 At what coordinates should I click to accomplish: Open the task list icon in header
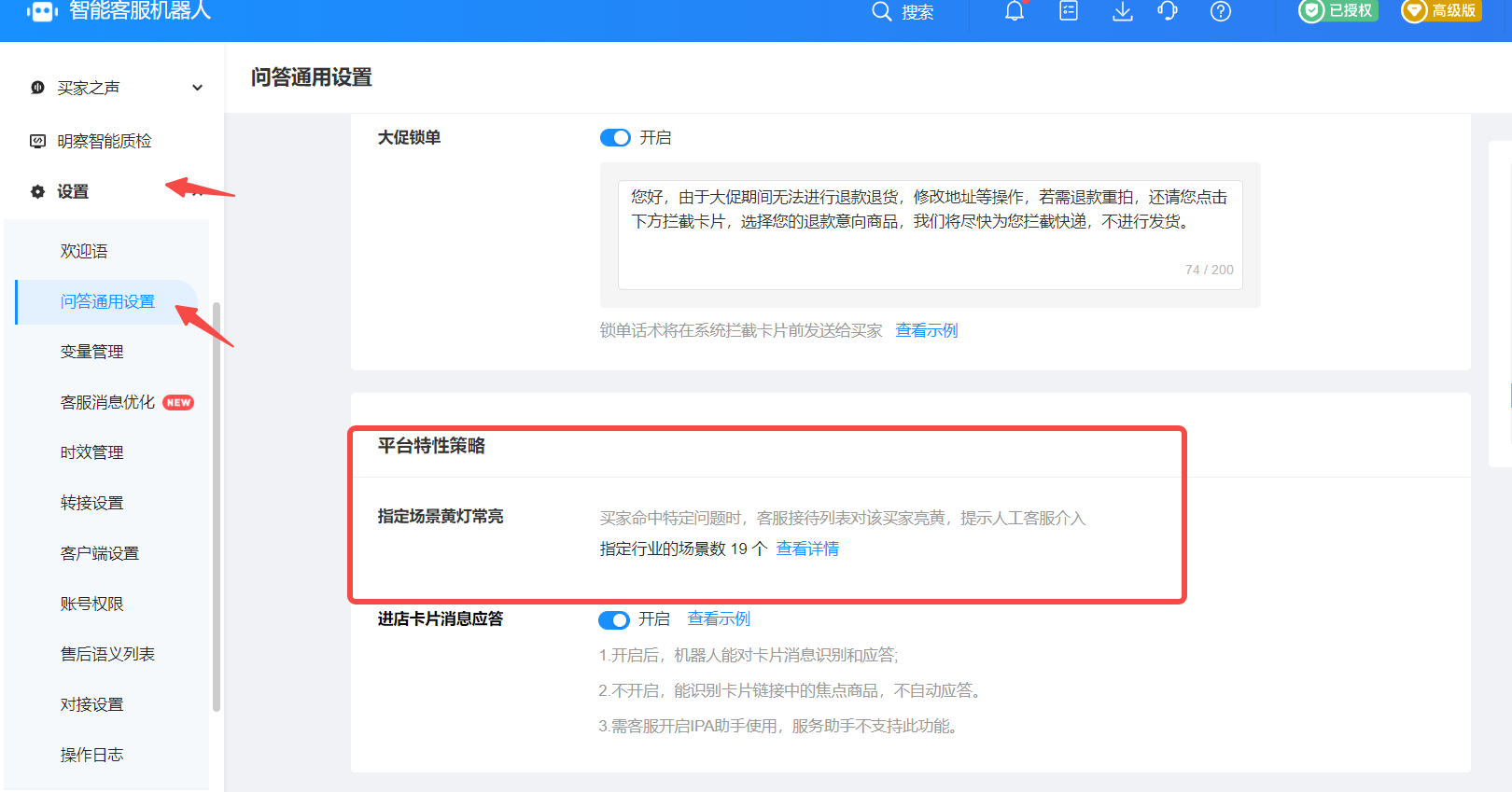click(x=1069, y=11)
